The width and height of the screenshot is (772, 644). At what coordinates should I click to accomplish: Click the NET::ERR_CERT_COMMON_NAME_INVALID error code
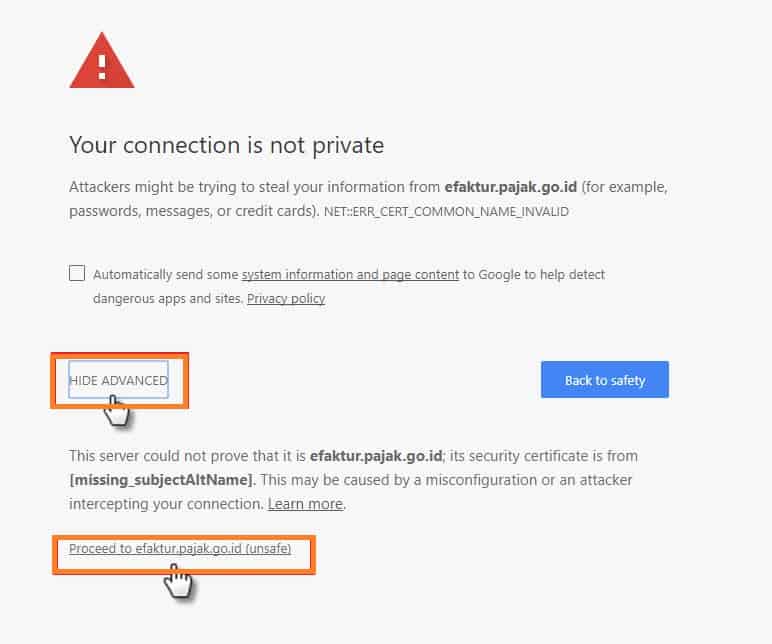click(446, 212)
